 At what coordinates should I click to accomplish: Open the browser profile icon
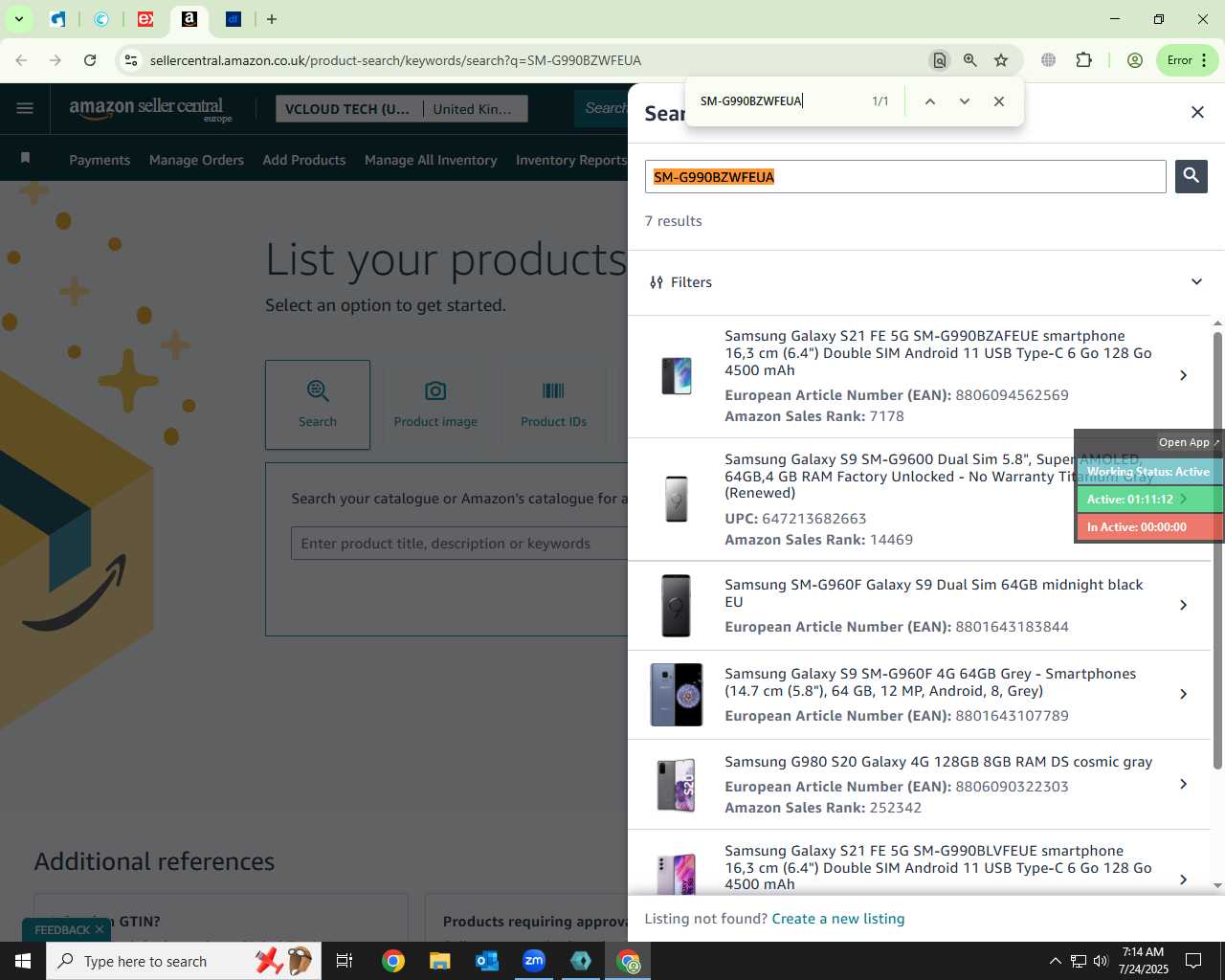(x=1135, y=60)
